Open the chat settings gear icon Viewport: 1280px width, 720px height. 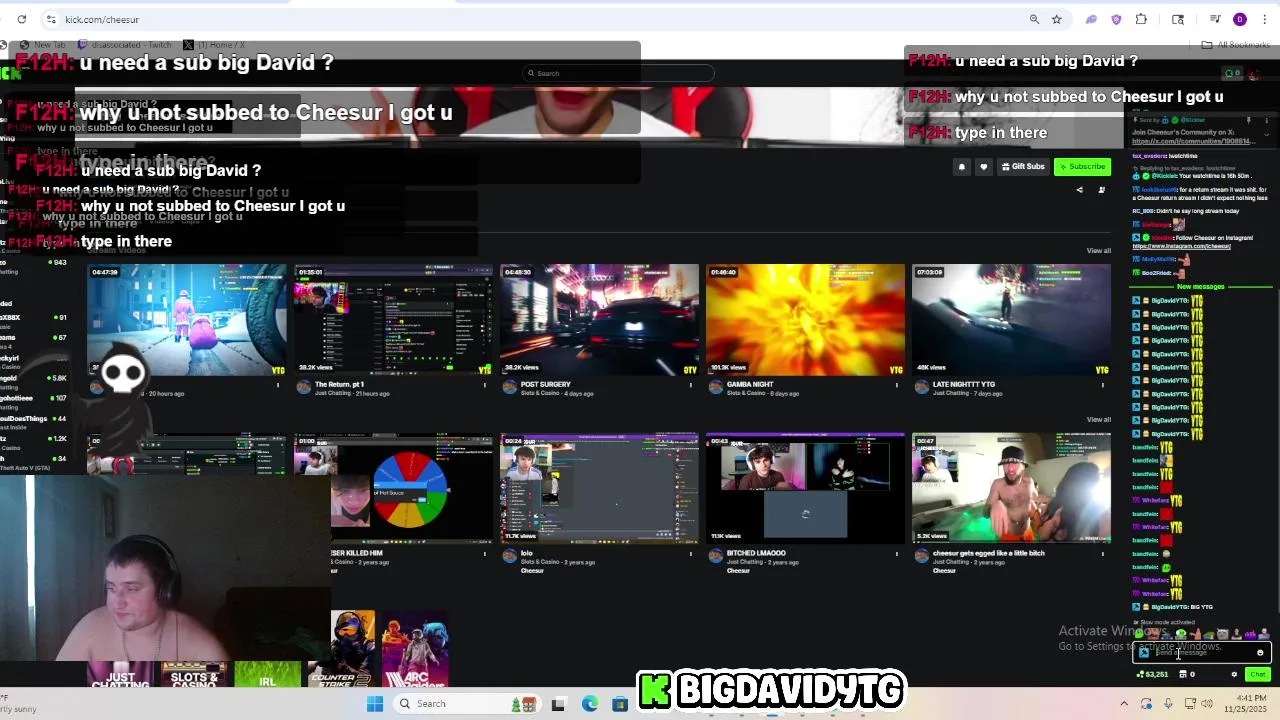(x=1234, y=674)
